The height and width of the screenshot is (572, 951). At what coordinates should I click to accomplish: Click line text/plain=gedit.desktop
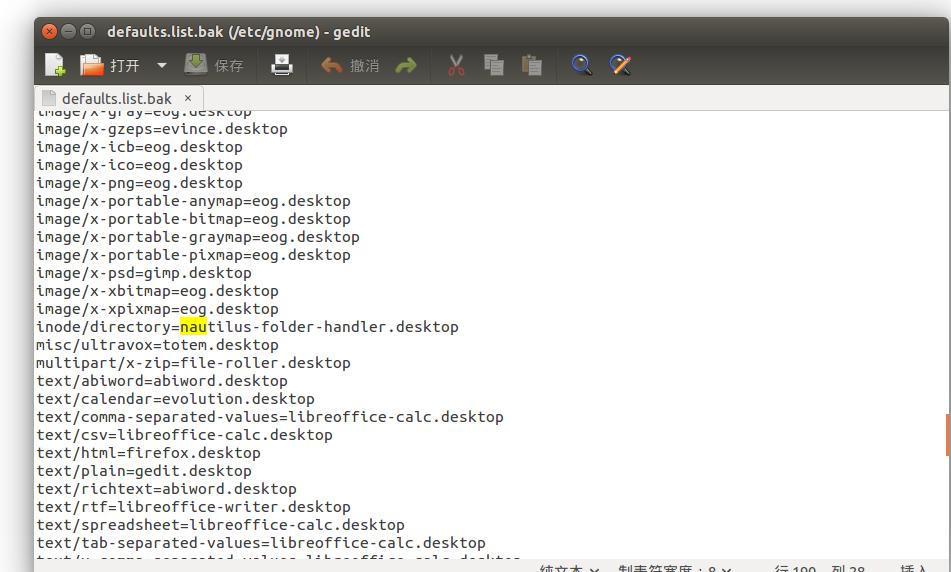[x=144, y=471]
